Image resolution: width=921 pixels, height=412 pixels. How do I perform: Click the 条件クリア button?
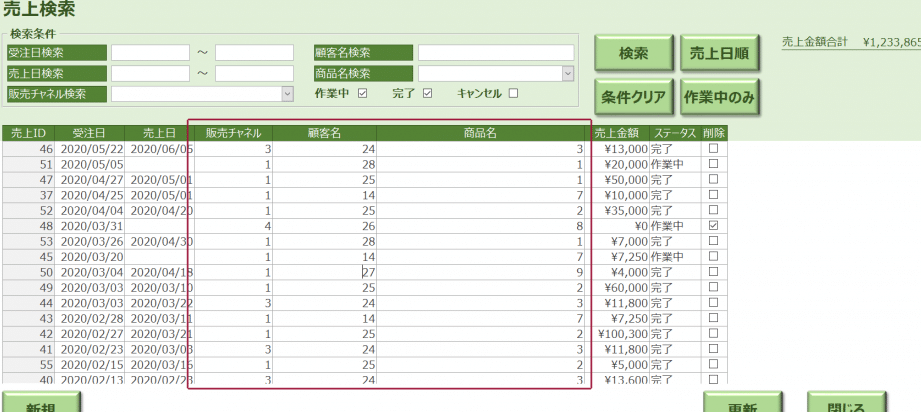pos(633,98)
